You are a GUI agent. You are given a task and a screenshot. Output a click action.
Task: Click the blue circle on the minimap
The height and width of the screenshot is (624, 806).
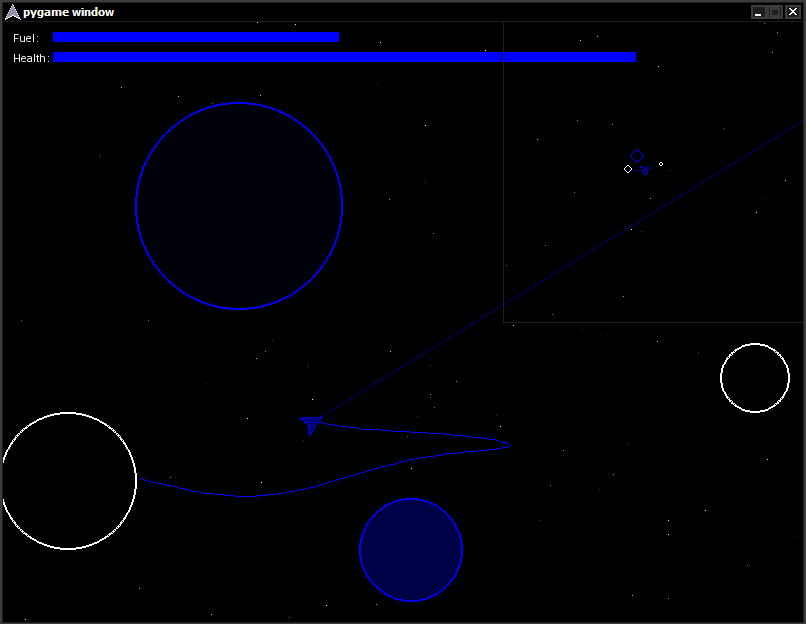tap(637, 156)
